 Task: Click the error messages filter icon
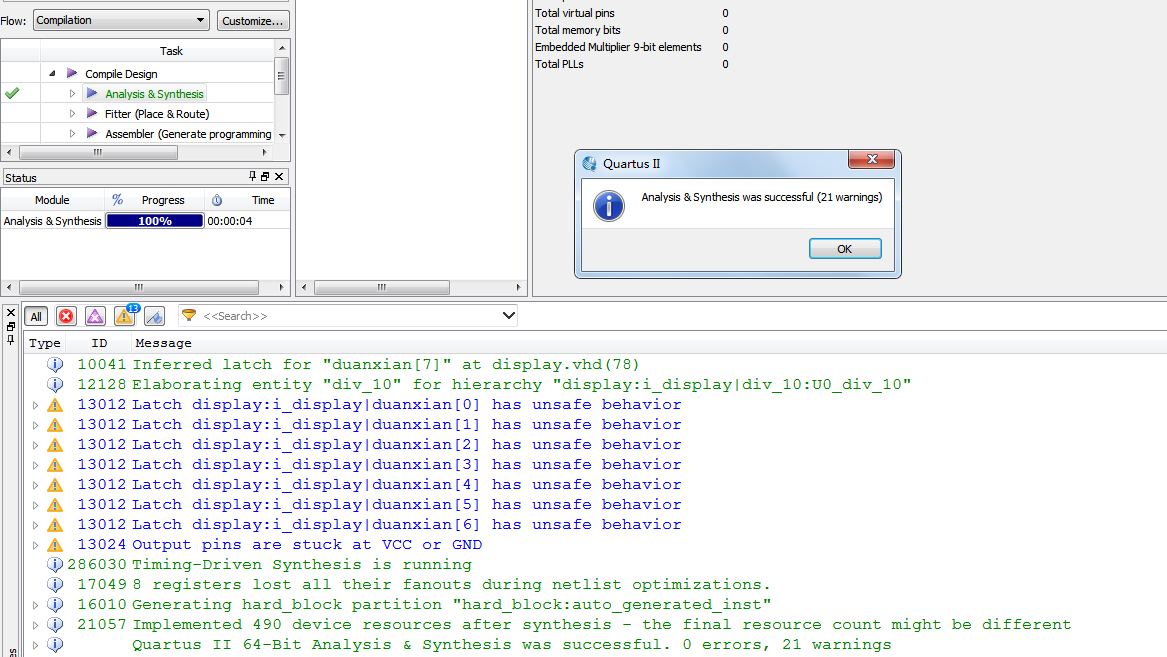coord(66,316)
